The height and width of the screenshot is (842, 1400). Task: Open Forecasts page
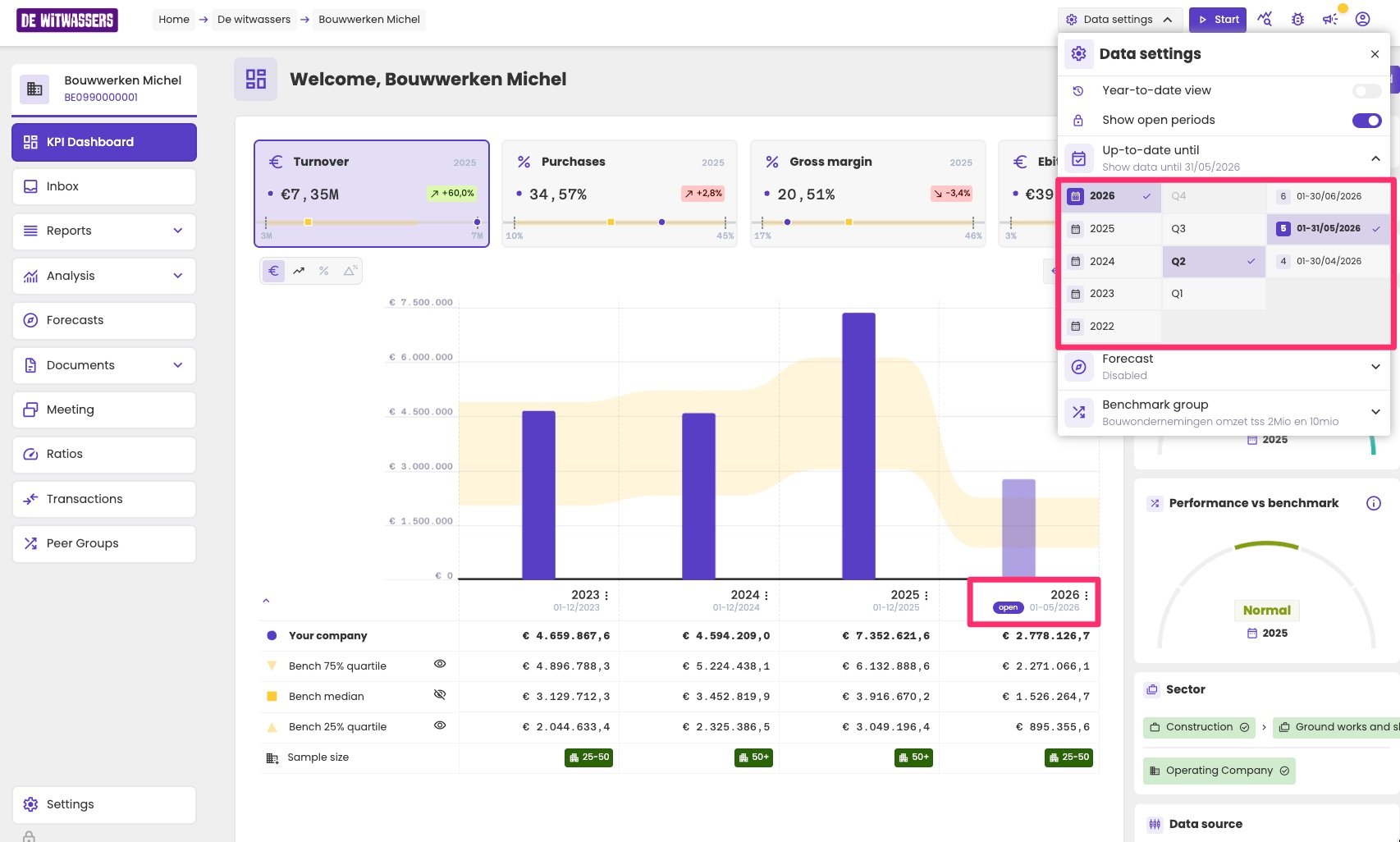[x=104, y=320]
